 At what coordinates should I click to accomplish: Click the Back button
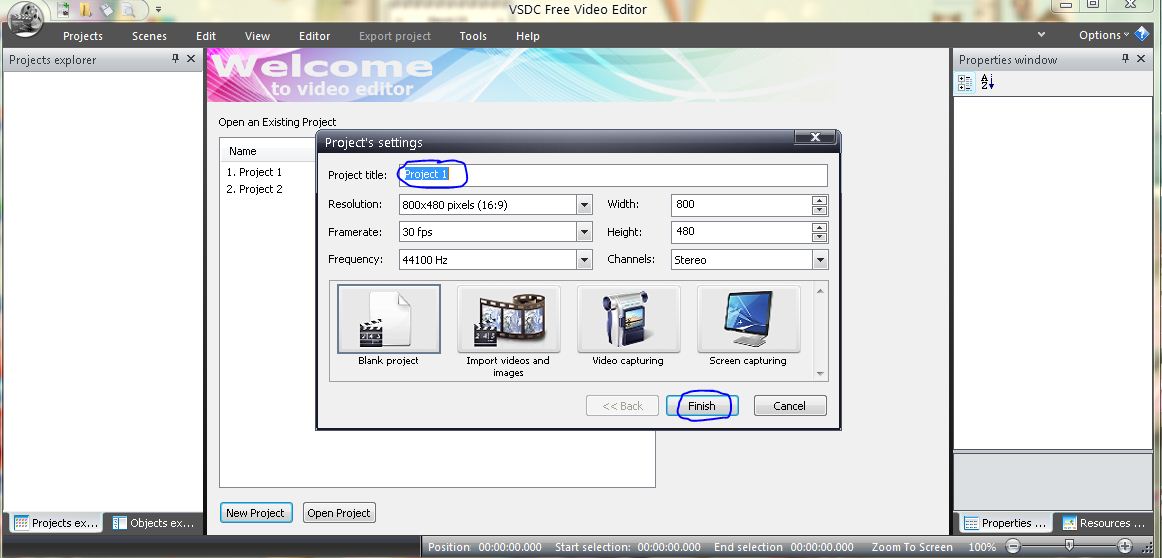622,406
